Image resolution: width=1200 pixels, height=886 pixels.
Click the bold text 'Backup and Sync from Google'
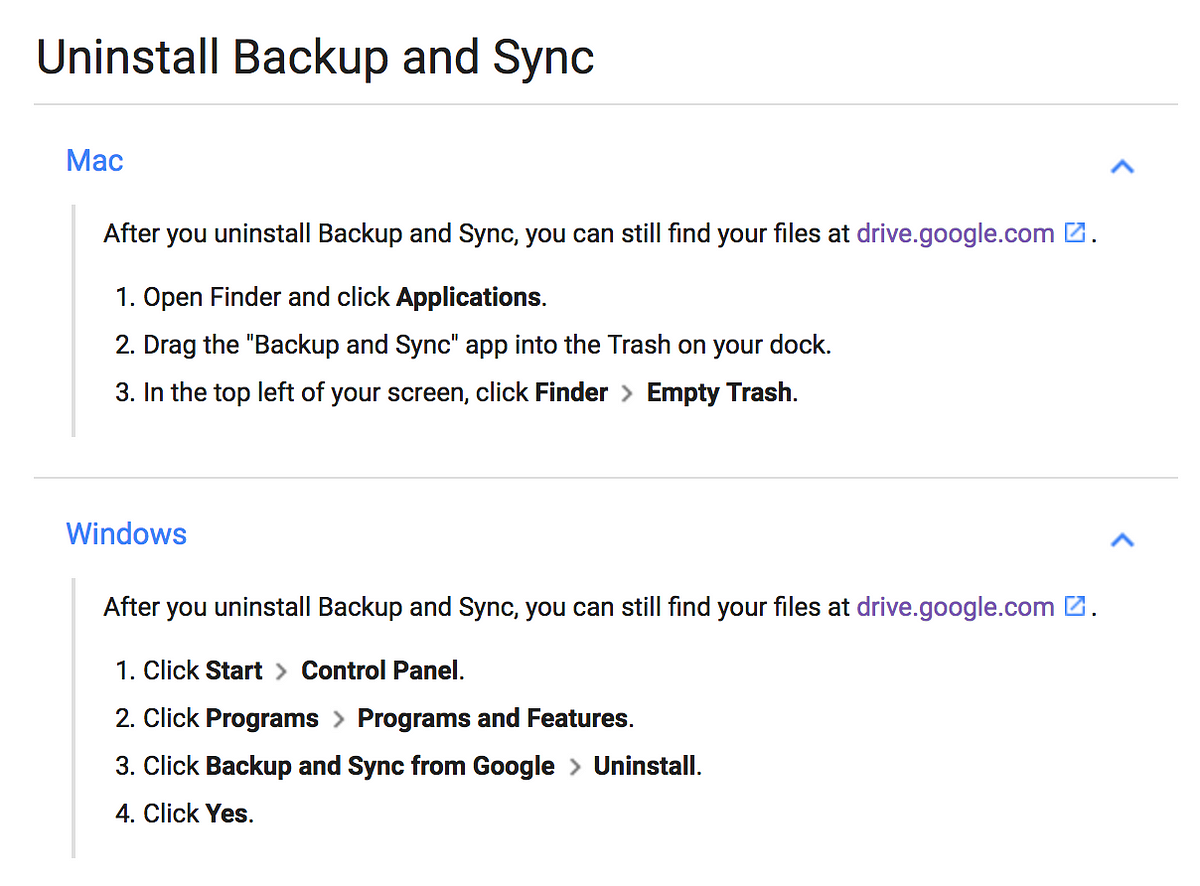pos(380,766)
